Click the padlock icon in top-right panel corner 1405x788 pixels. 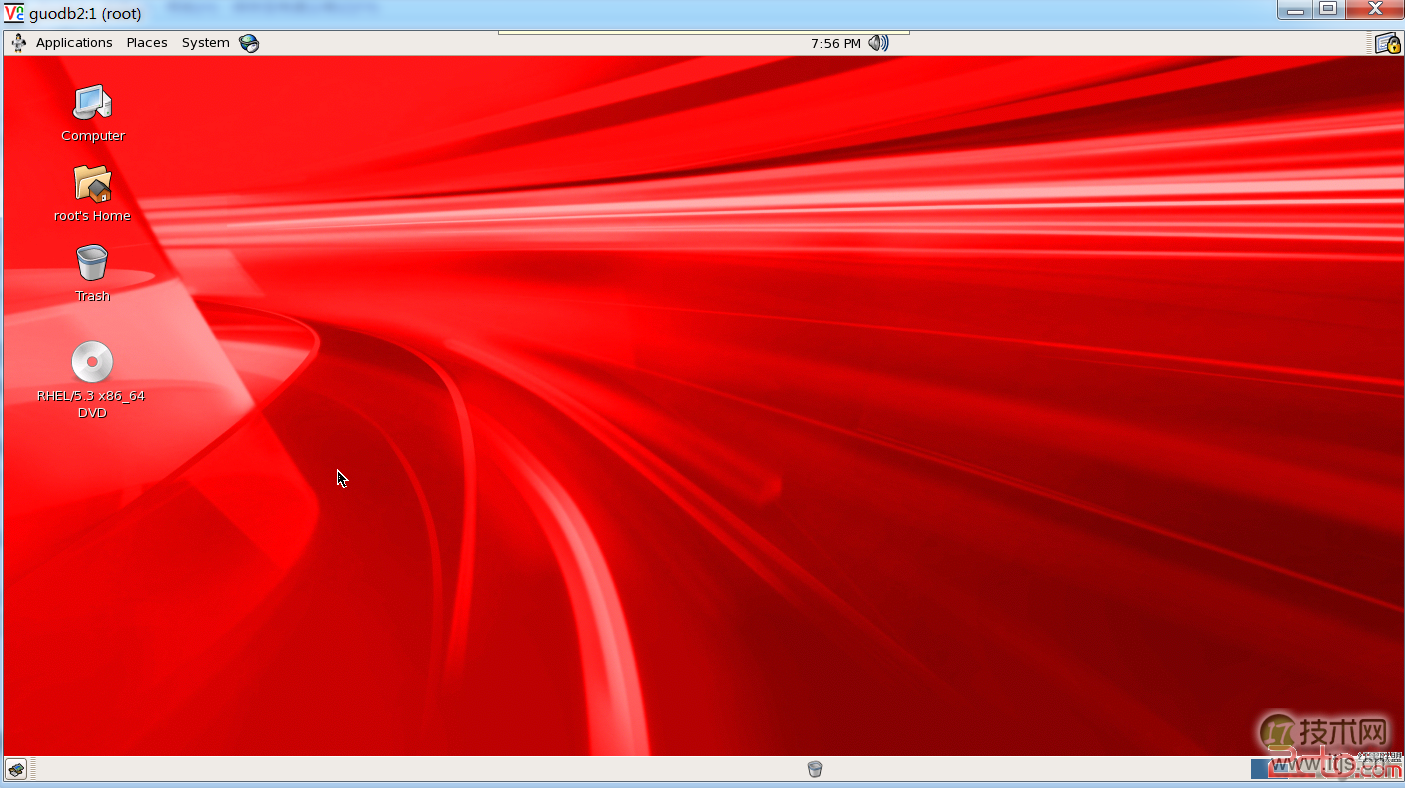point(1387,43)
